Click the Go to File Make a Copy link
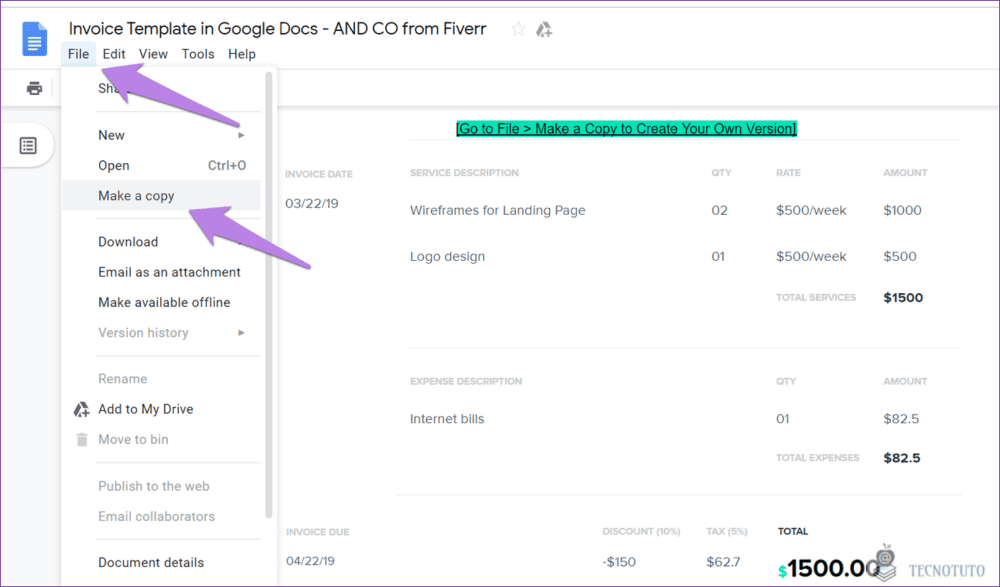Image resolution: width=1000 pixels, height=587 pixels. point(626,129)
